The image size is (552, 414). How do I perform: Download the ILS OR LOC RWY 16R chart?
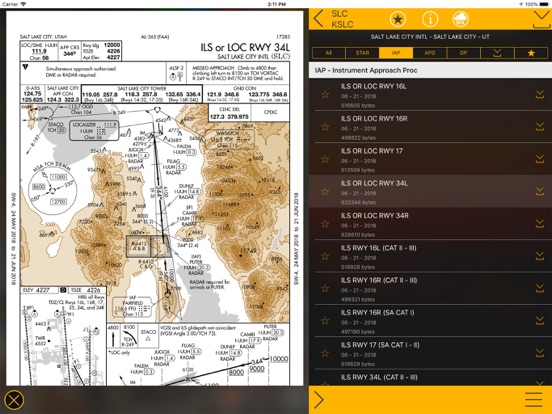coord(540,127)
